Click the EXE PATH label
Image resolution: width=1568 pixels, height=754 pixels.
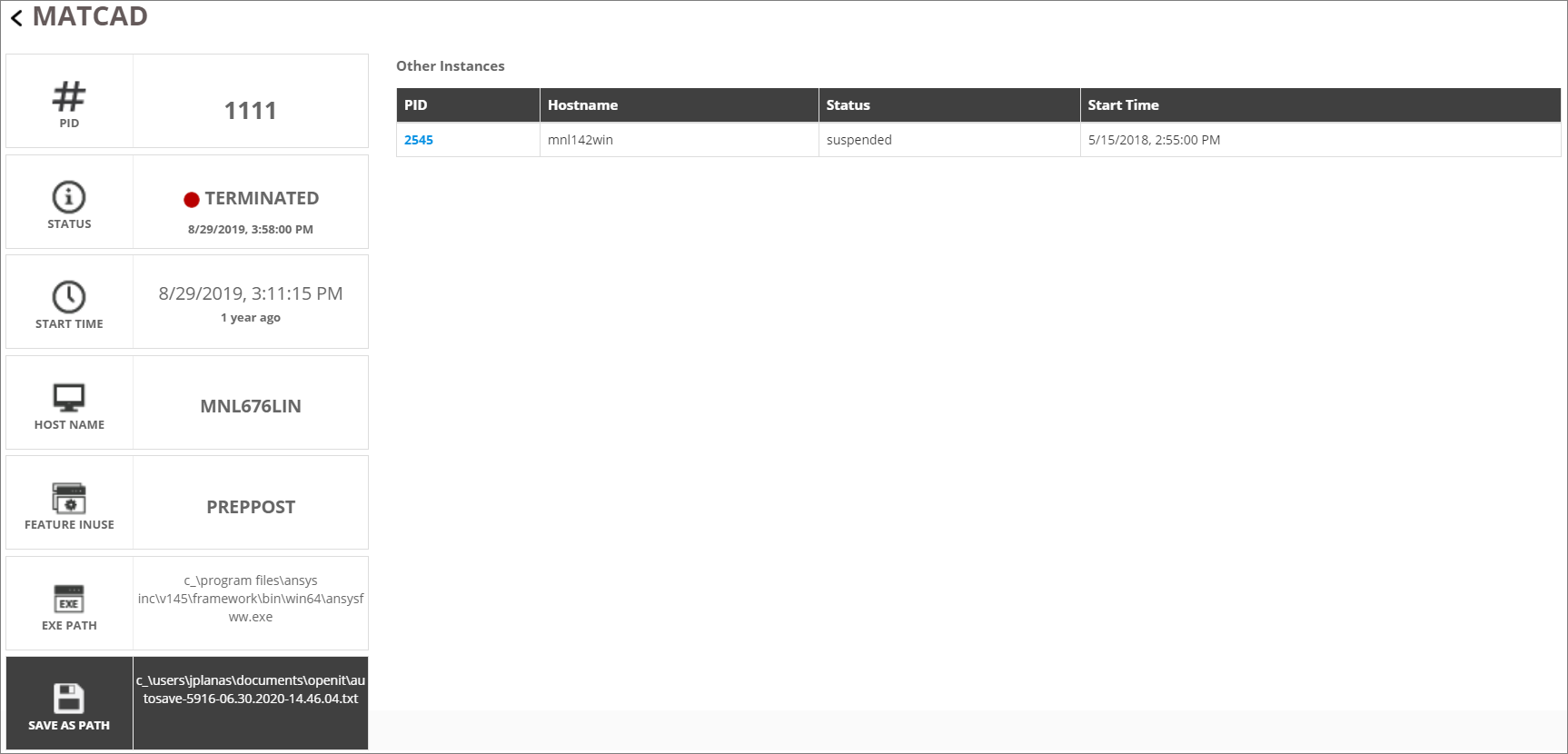pyautogui.click(x=69, y=625)
